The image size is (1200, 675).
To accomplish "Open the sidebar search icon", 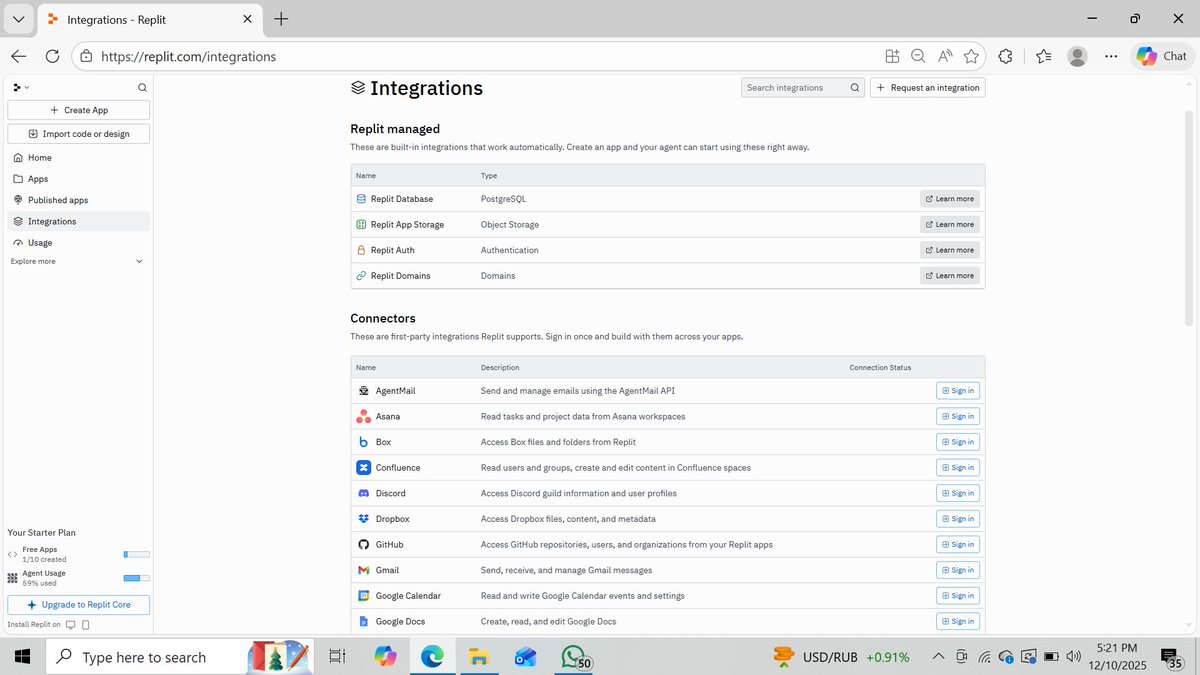I will click(142, 87).
